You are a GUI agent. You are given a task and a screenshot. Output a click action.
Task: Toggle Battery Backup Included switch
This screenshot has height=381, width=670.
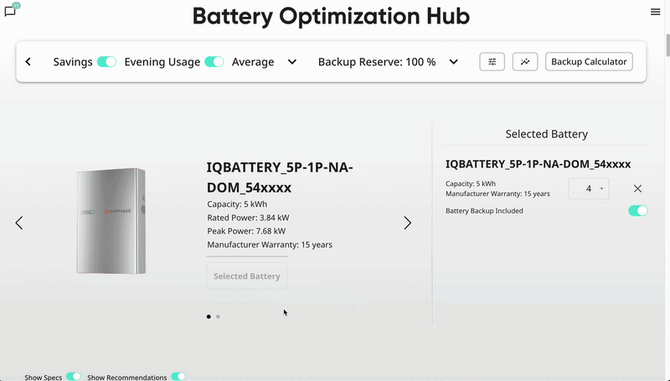coord(638,211)
